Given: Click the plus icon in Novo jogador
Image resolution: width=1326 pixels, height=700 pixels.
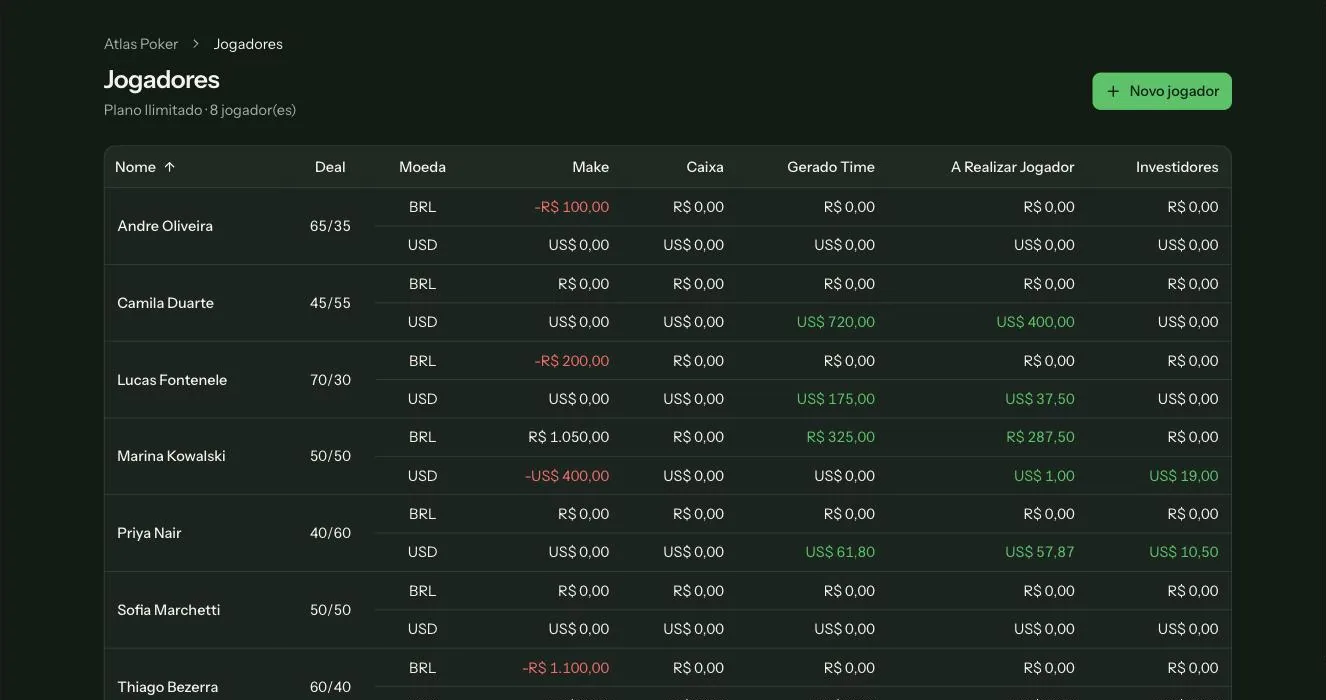Looking at the screenshot, I should coord(1113,91).
